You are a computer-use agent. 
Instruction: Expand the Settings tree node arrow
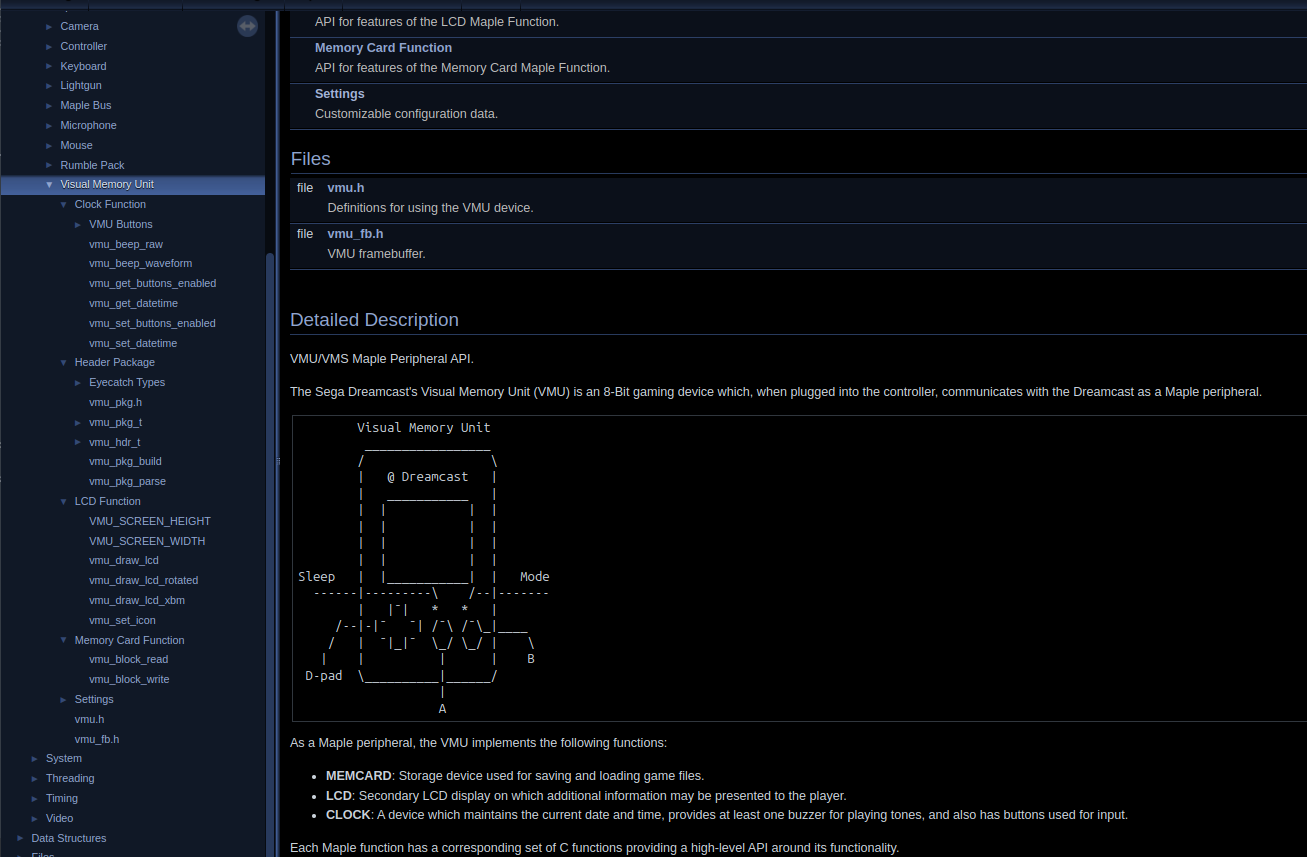click(63, 699)
